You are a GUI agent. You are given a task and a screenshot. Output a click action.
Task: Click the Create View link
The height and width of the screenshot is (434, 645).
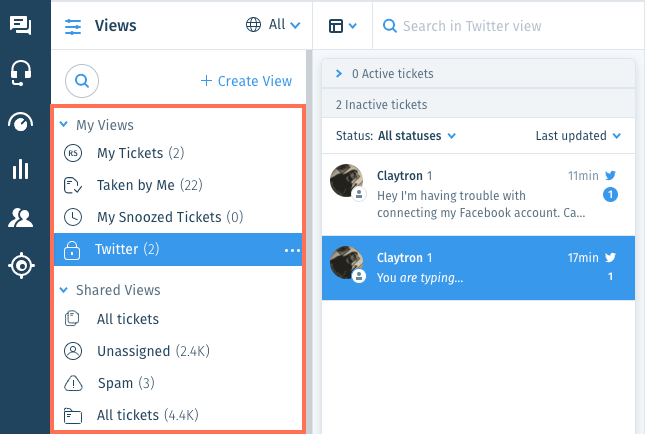coord(246,81)
